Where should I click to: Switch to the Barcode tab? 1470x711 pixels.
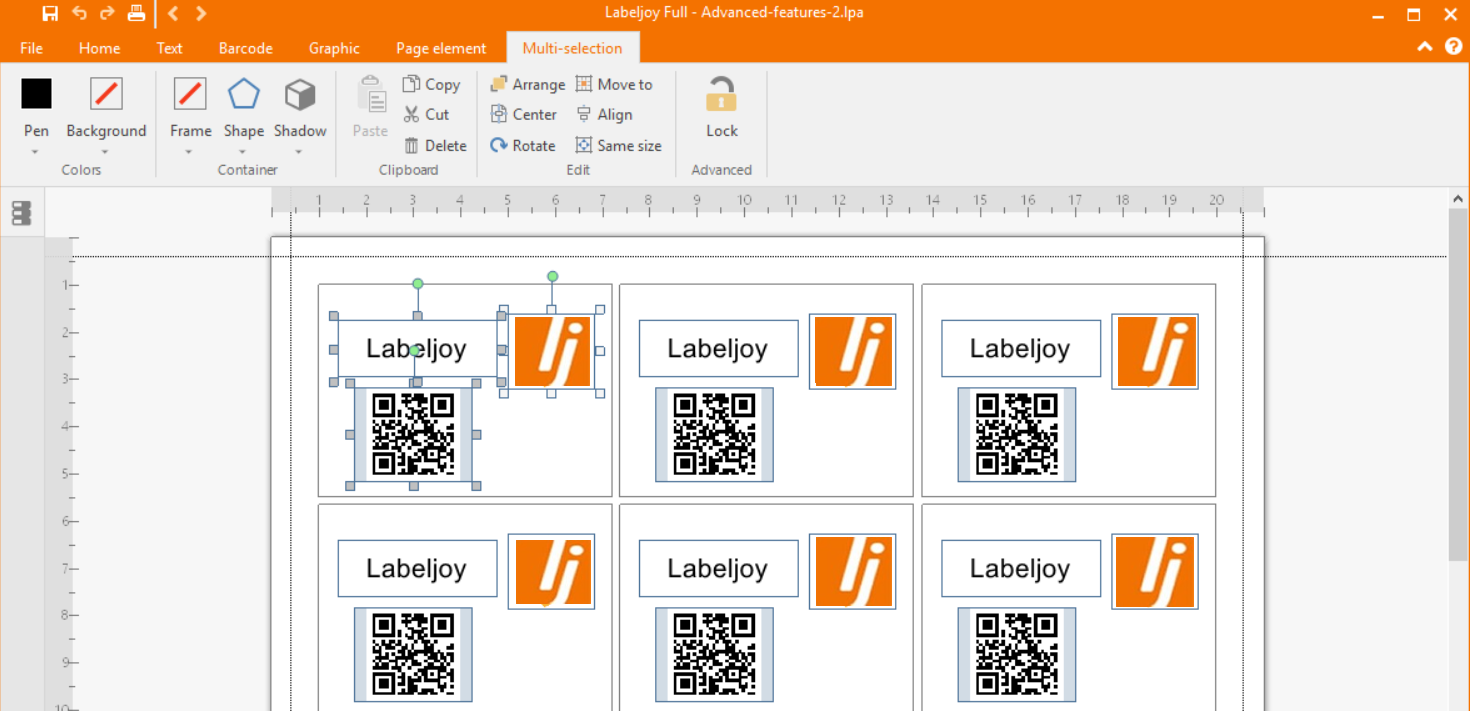tap(245, 48)
